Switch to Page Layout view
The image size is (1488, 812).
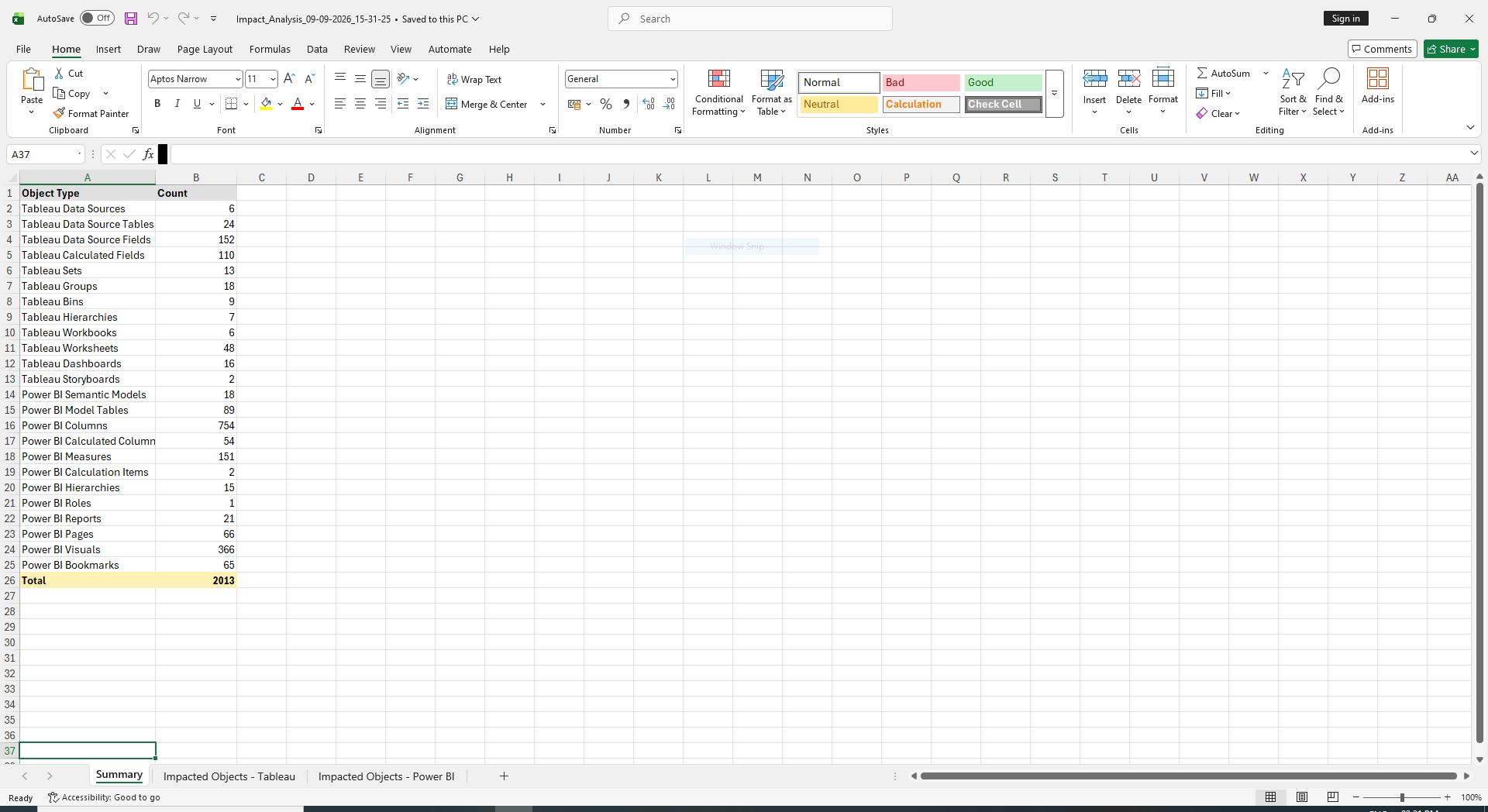(x=1302, y=797)
